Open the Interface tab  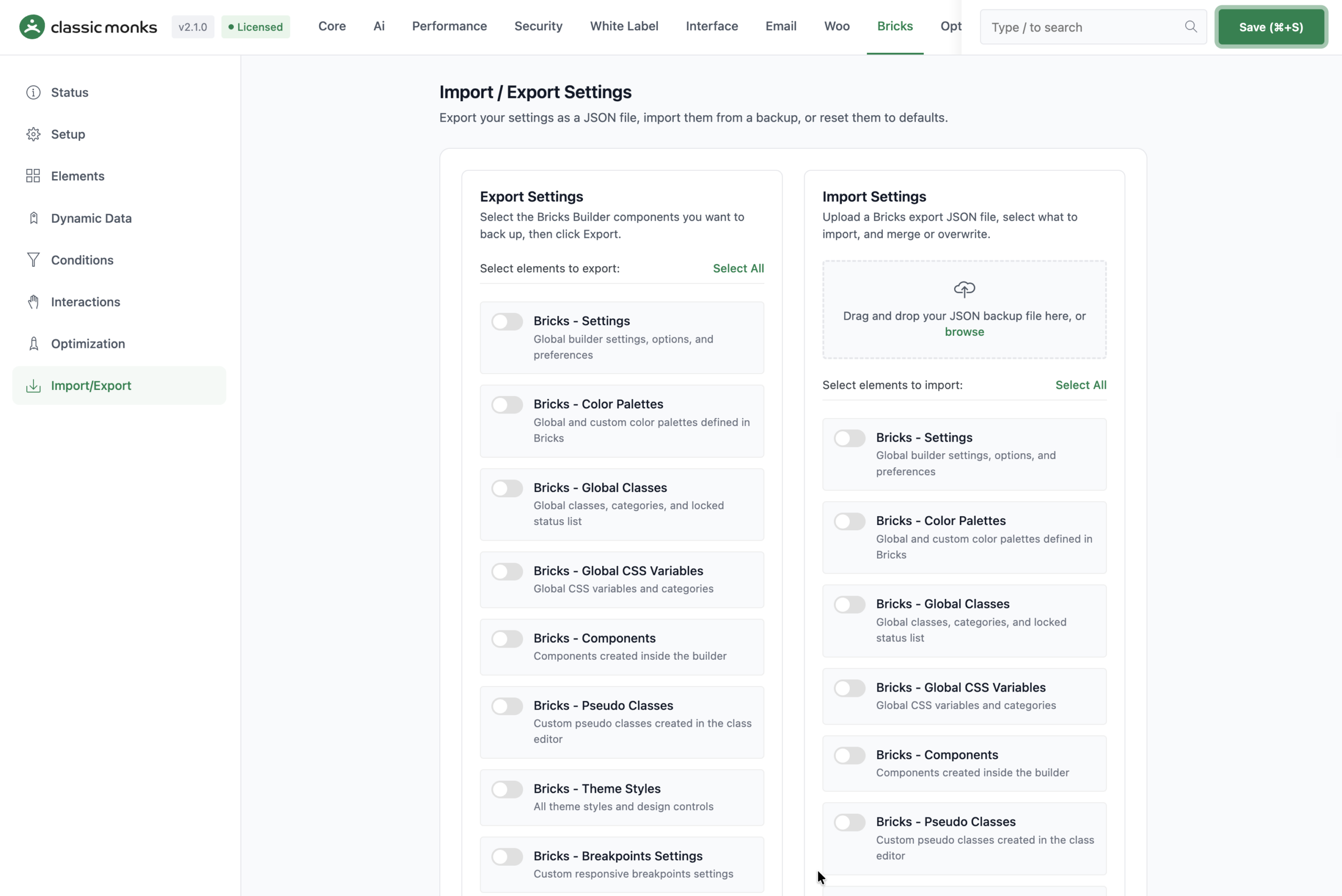click(711, 26)
